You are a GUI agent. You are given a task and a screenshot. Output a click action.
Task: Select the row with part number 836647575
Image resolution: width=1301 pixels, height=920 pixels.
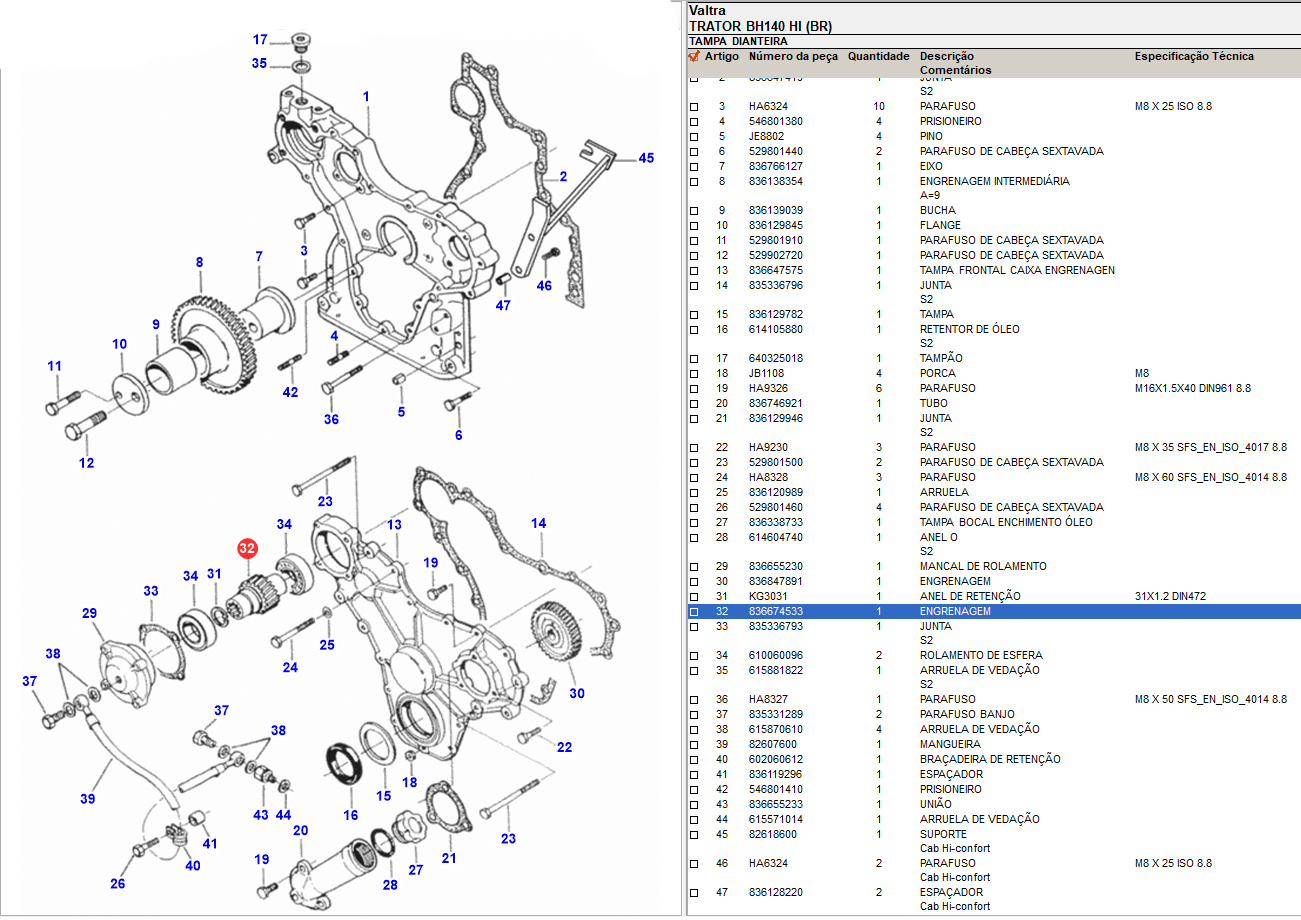776,270
